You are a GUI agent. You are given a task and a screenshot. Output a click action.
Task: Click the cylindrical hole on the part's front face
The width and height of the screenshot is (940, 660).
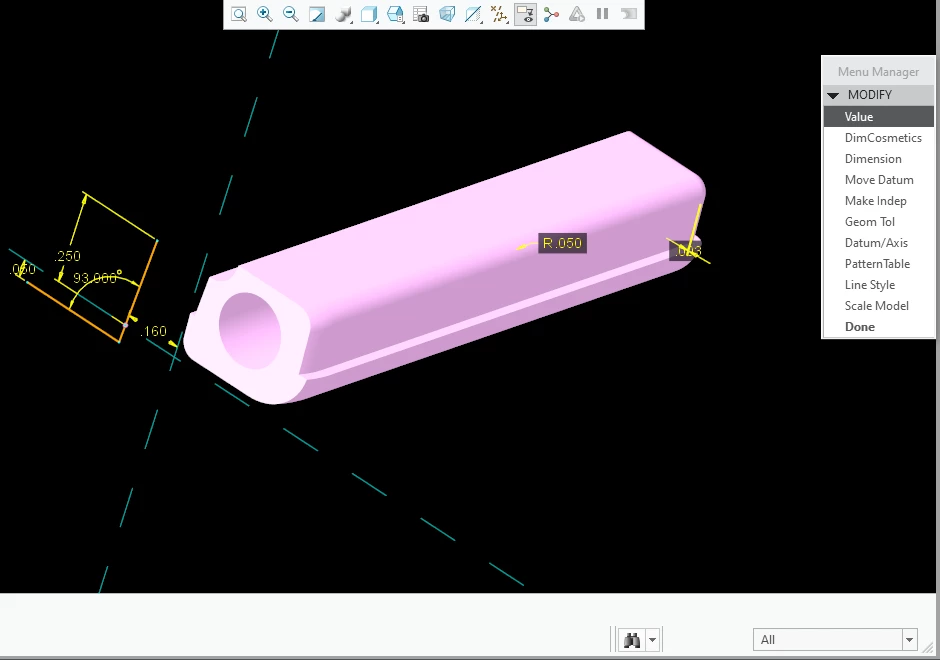point(250,331)
